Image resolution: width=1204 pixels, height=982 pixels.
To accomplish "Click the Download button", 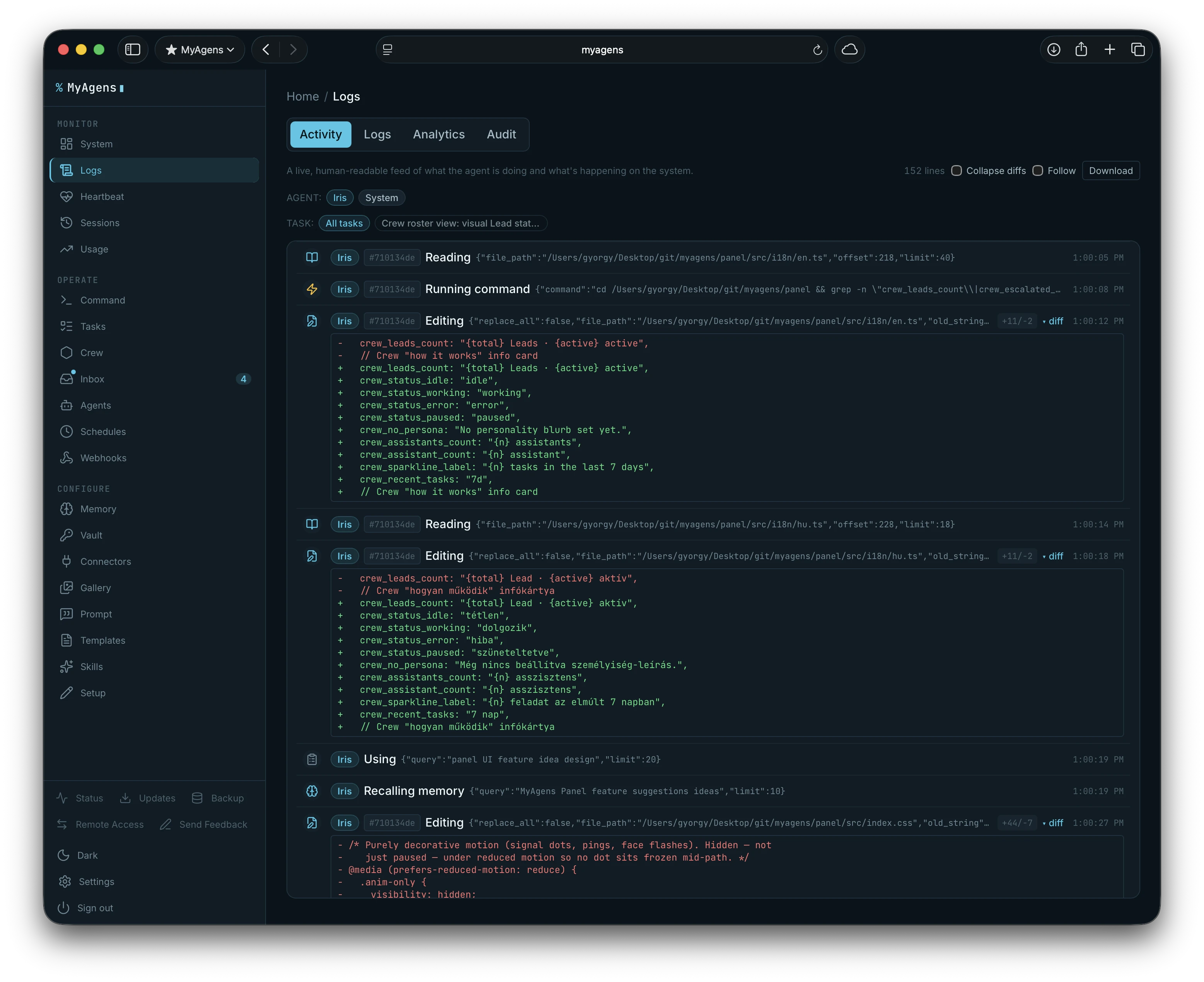I will tap(1111, 171).
